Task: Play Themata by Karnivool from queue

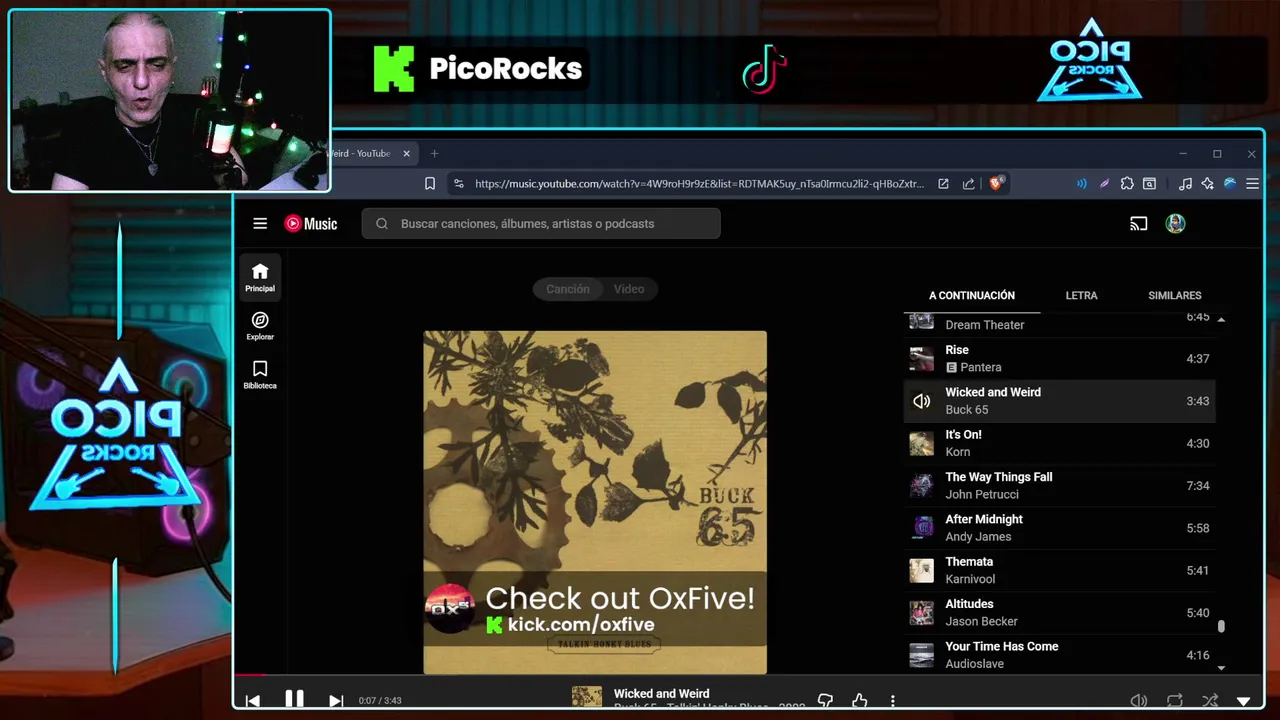Action: (x=1059, y=570)
